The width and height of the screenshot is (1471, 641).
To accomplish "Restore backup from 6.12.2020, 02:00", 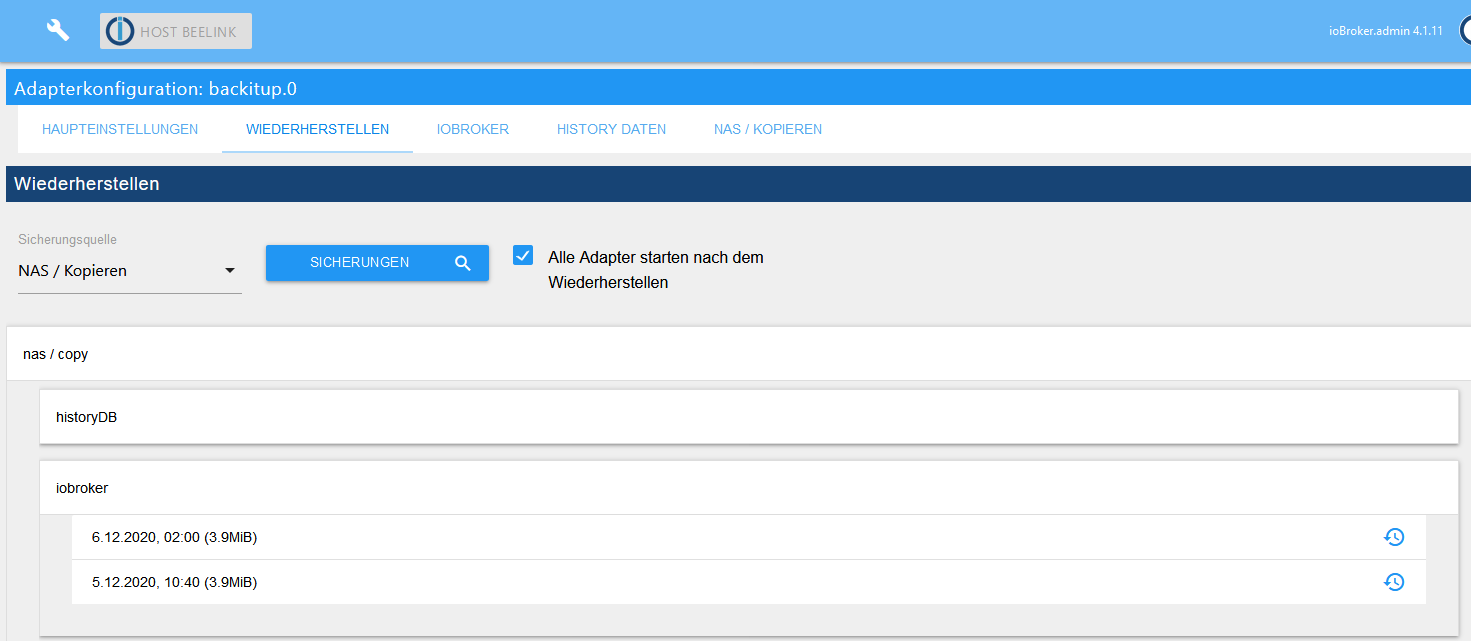I will pos(1394,537).
